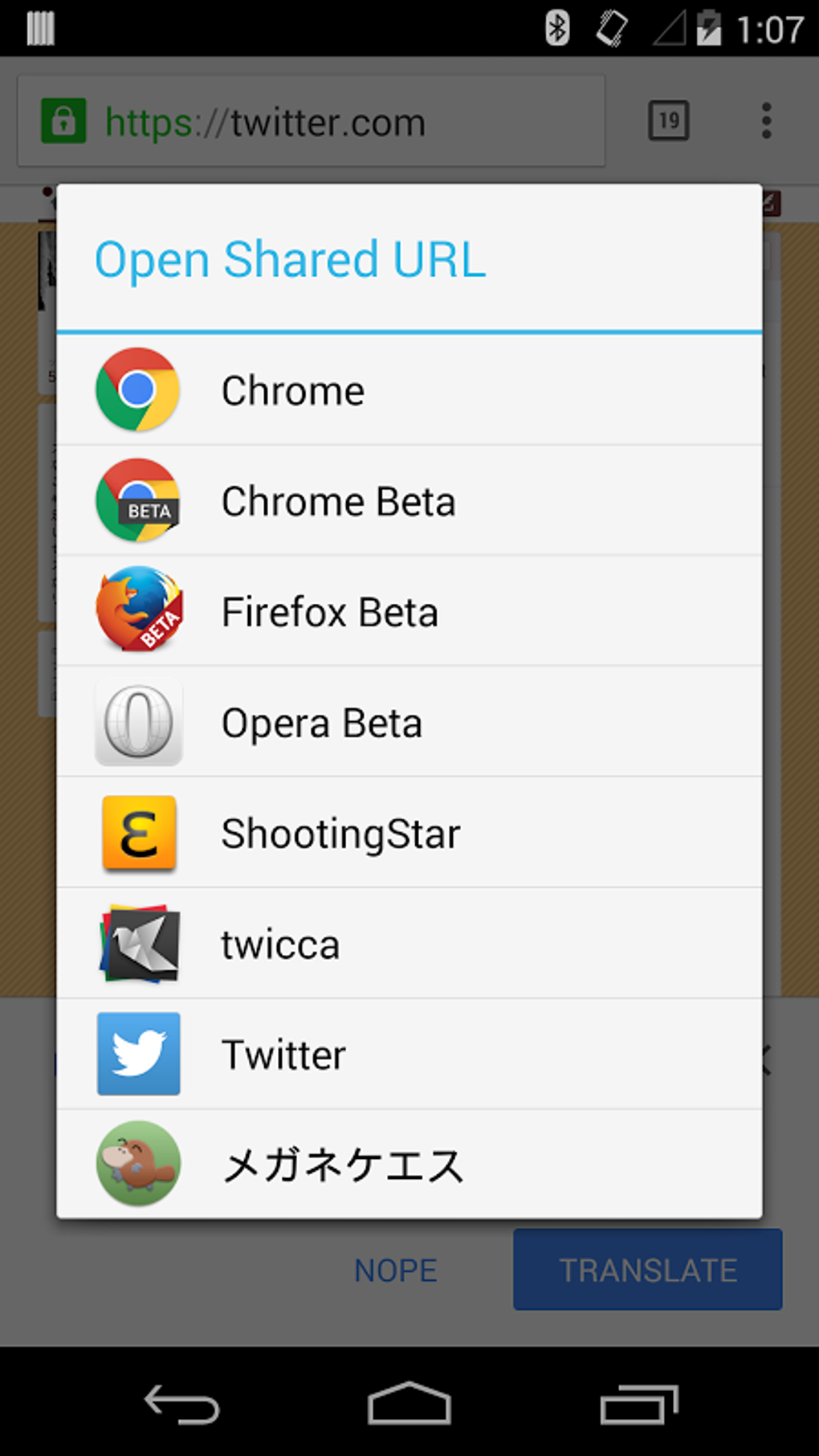Tap the blue Twitter bird icon

[x=139, y=1054]
